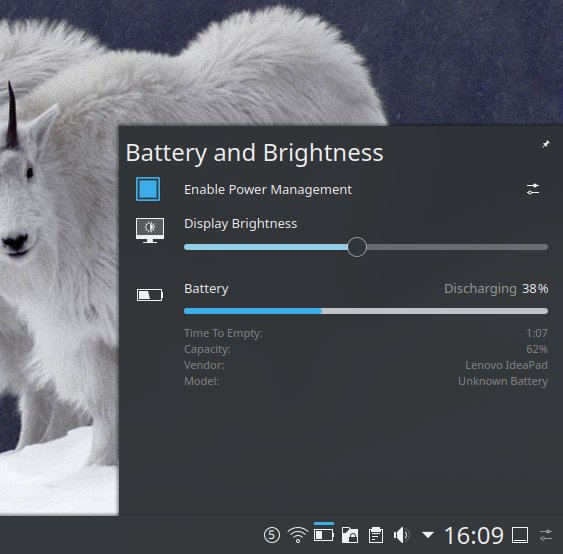
Task: Open the circled 5 notifications tray icon
Action: coord(272,535)
